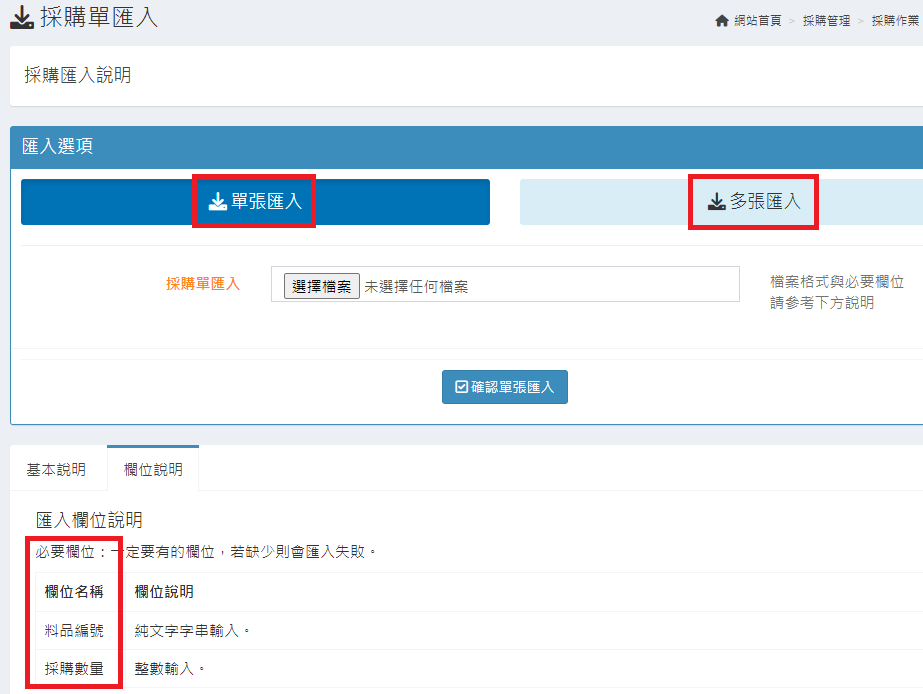The image size is (923, 694).
Task: Select the 採購數量 table cell
Action: (74, 669)
